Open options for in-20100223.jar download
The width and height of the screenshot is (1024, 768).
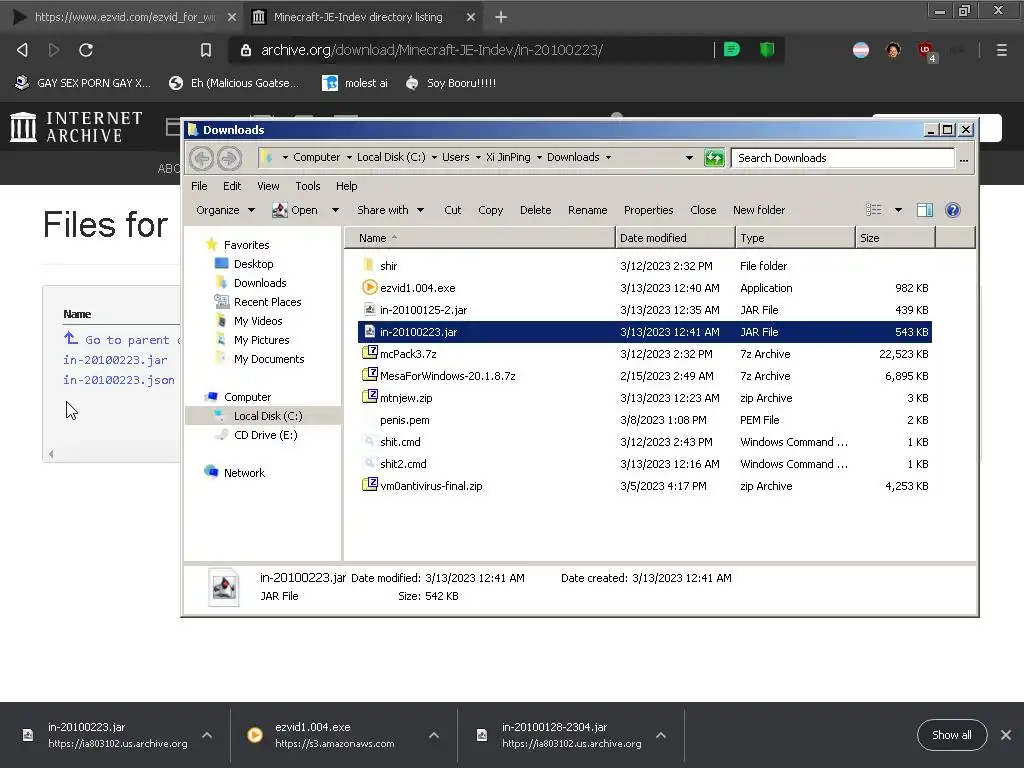click(x=207, y=735)
